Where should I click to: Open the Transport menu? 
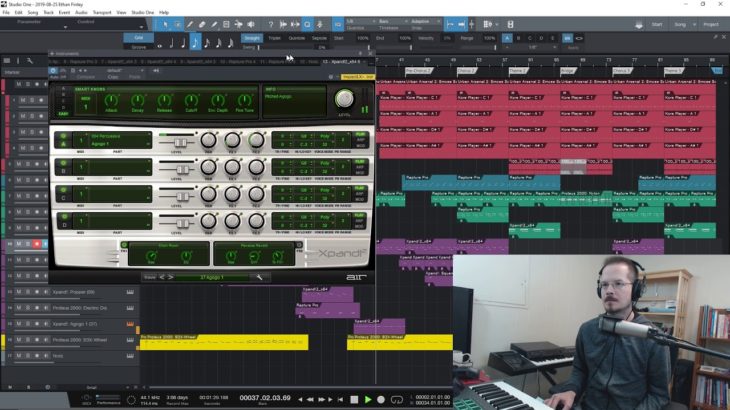click(x=102, y=13)
